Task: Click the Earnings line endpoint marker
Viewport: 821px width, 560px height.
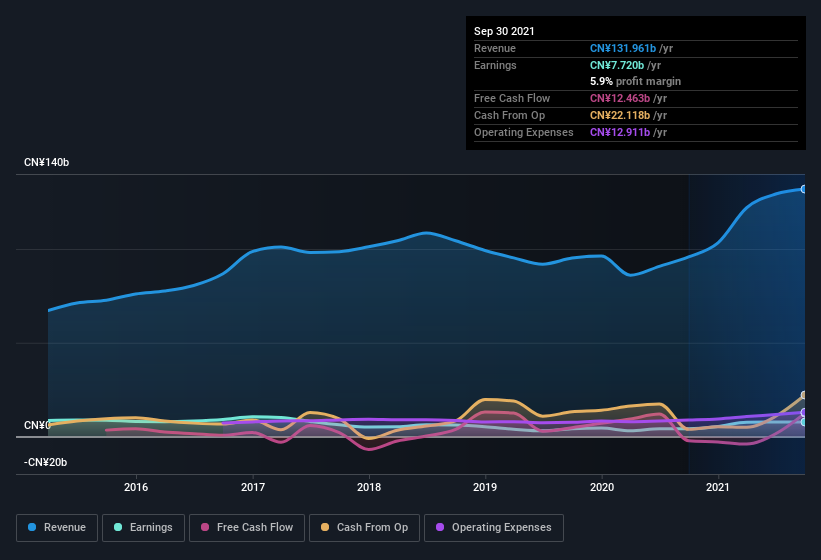Action: pos(804,422)
